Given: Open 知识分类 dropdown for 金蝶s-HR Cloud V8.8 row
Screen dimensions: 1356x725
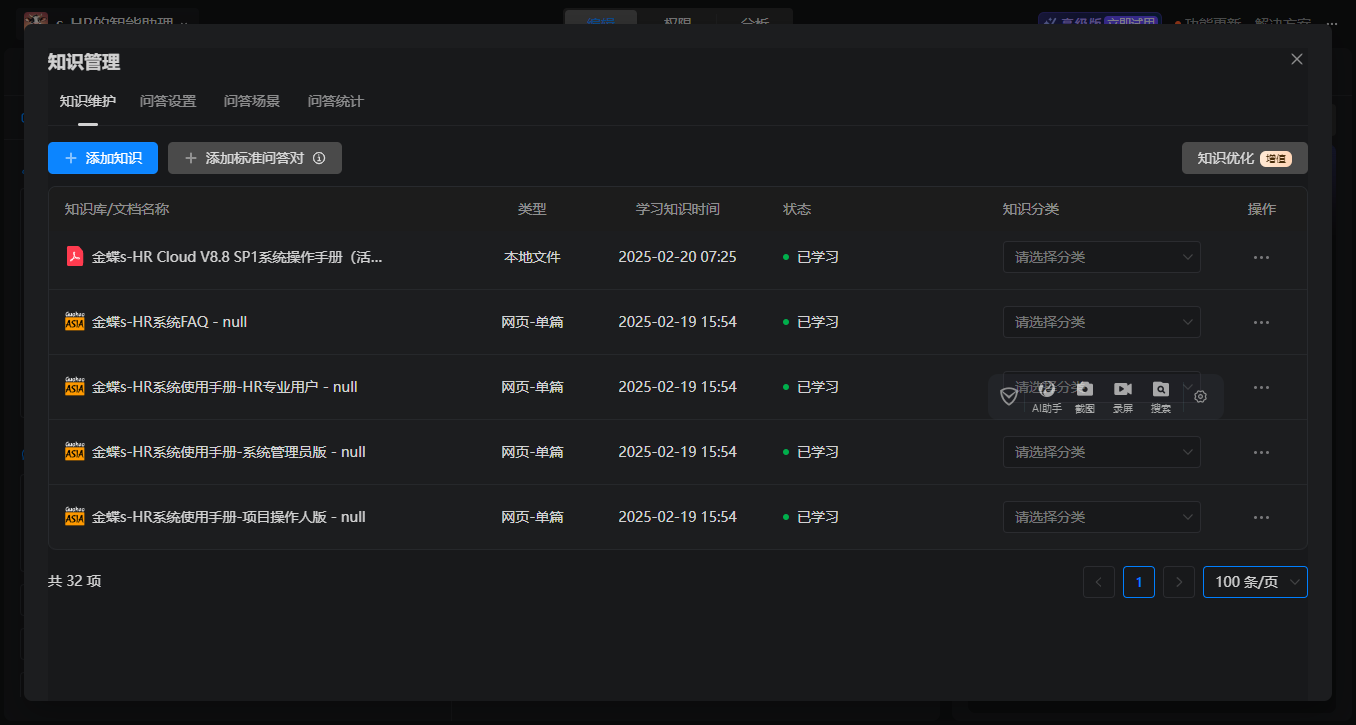Looking at the screenshot, I should pos(1102,257).
